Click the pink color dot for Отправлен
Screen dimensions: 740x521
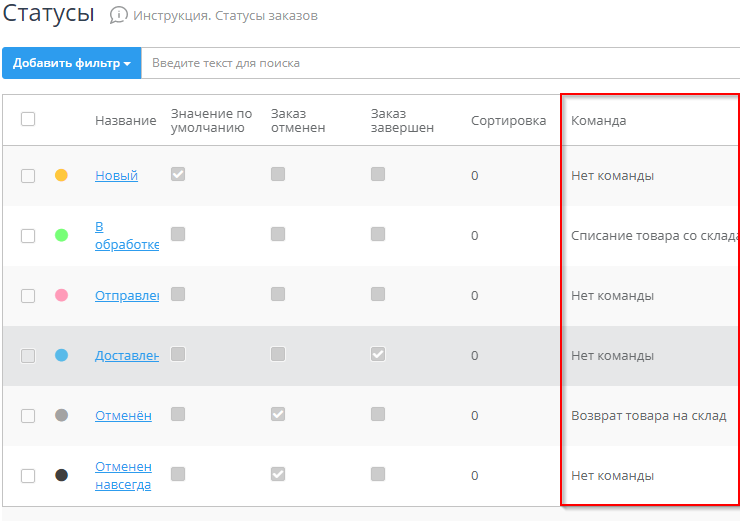(x=61, y=296)
